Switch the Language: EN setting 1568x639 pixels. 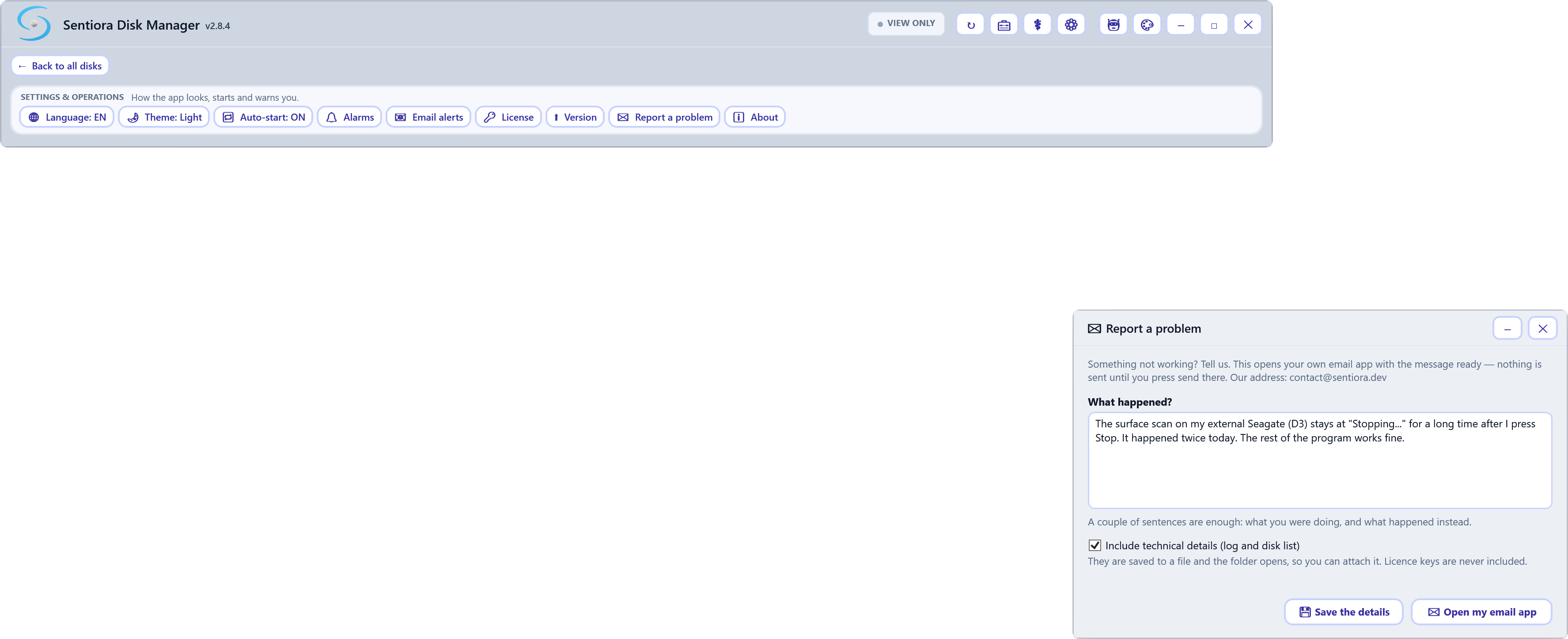67,117
